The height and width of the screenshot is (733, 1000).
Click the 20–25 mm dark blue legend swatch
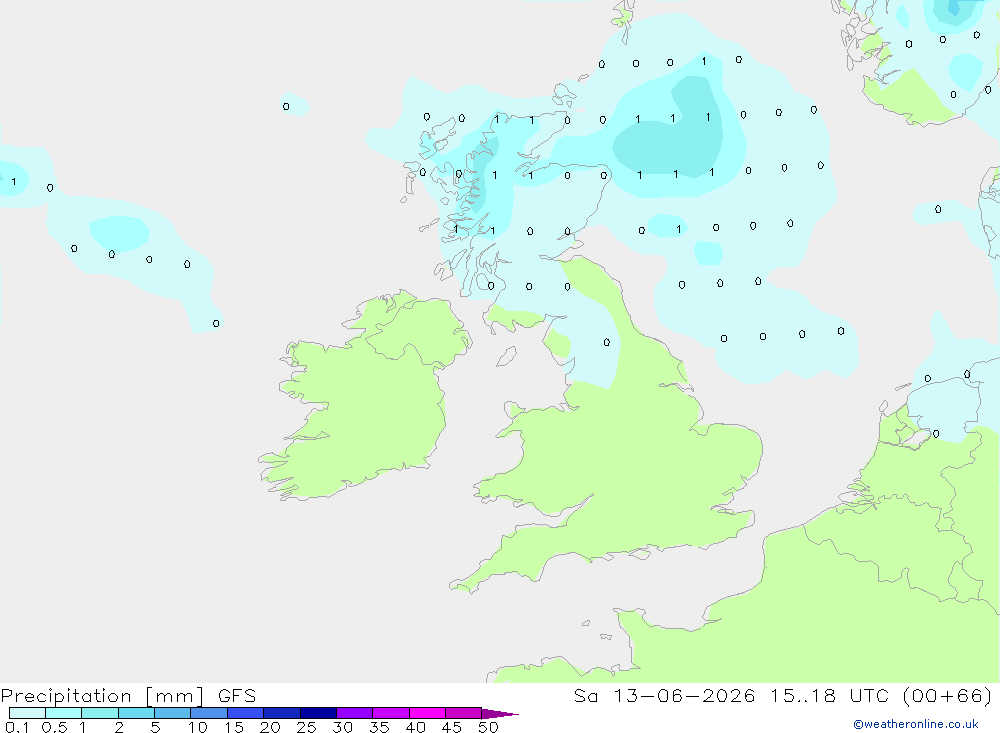point(281,713)
